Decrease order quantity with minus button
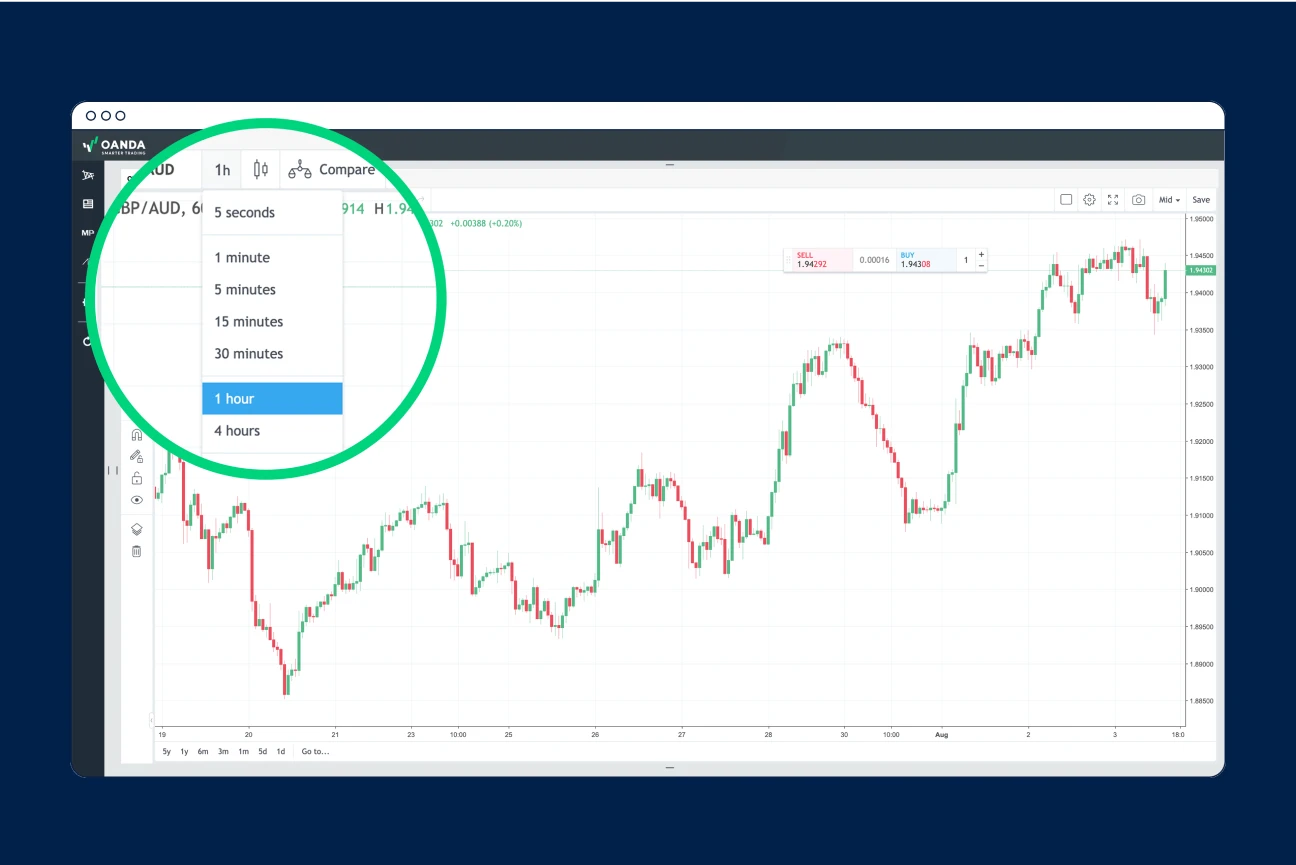The width and height of the screenshot is (1296, 865). pos(981,266)
